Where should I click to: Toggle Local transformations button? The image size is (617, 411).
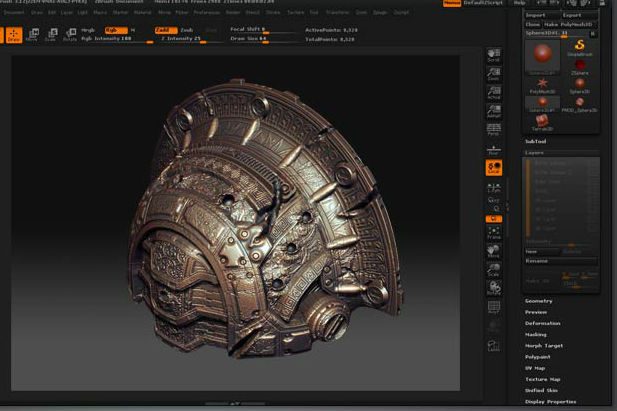[494, 168]
